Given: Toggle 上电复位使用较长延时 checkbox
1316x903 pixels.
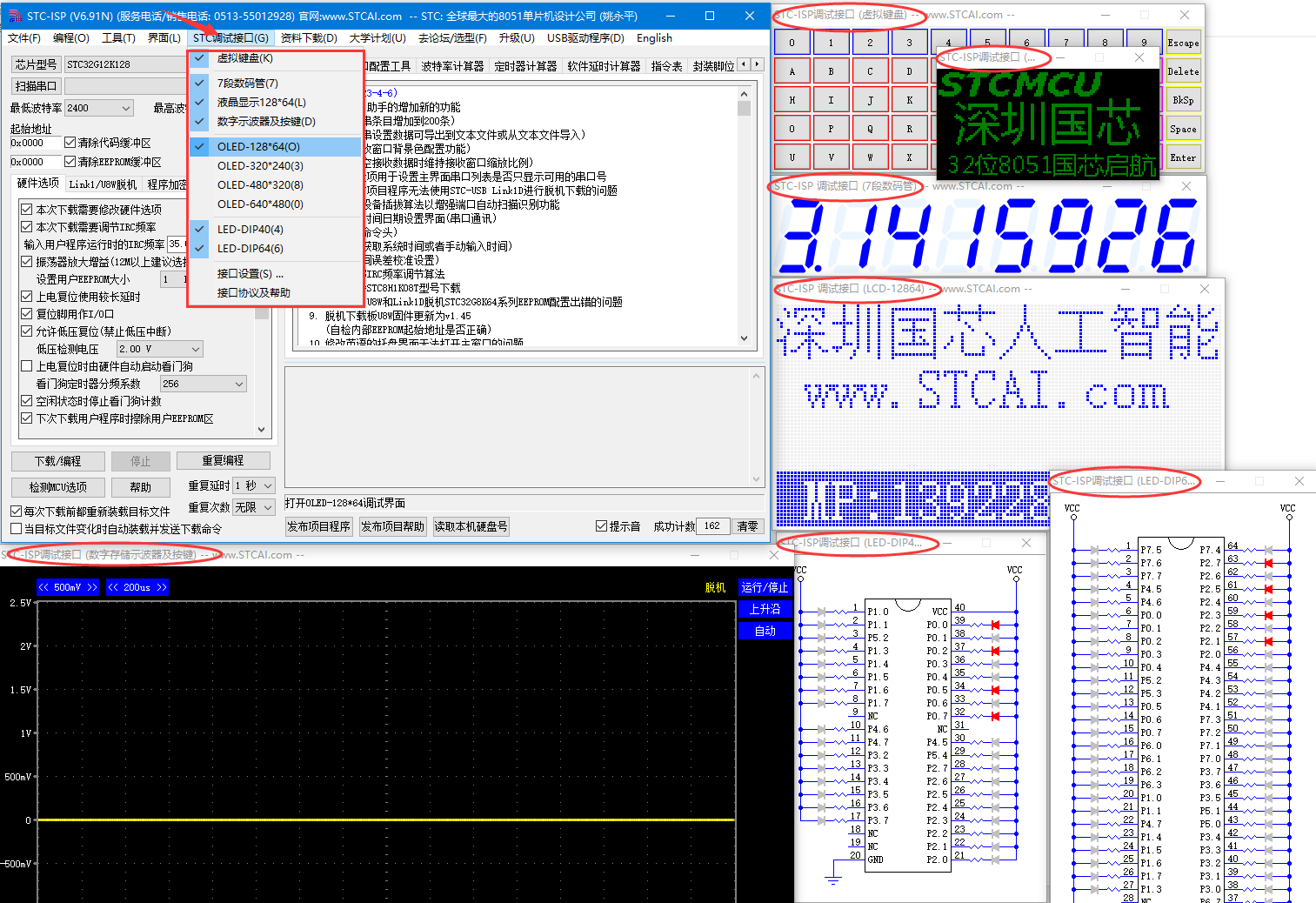Looking at the screenshot, I should coord(27,297).
